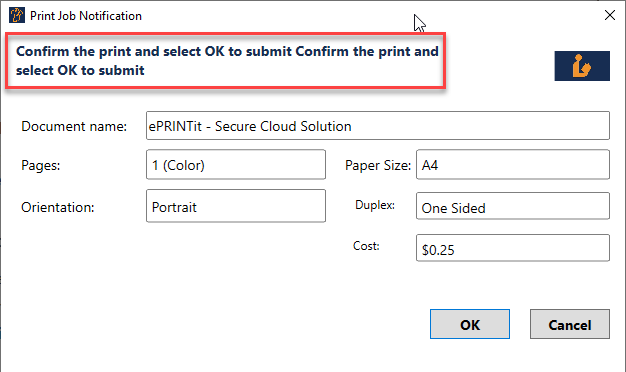Click the Pages field showing 1 (Color)

point(236,164)
